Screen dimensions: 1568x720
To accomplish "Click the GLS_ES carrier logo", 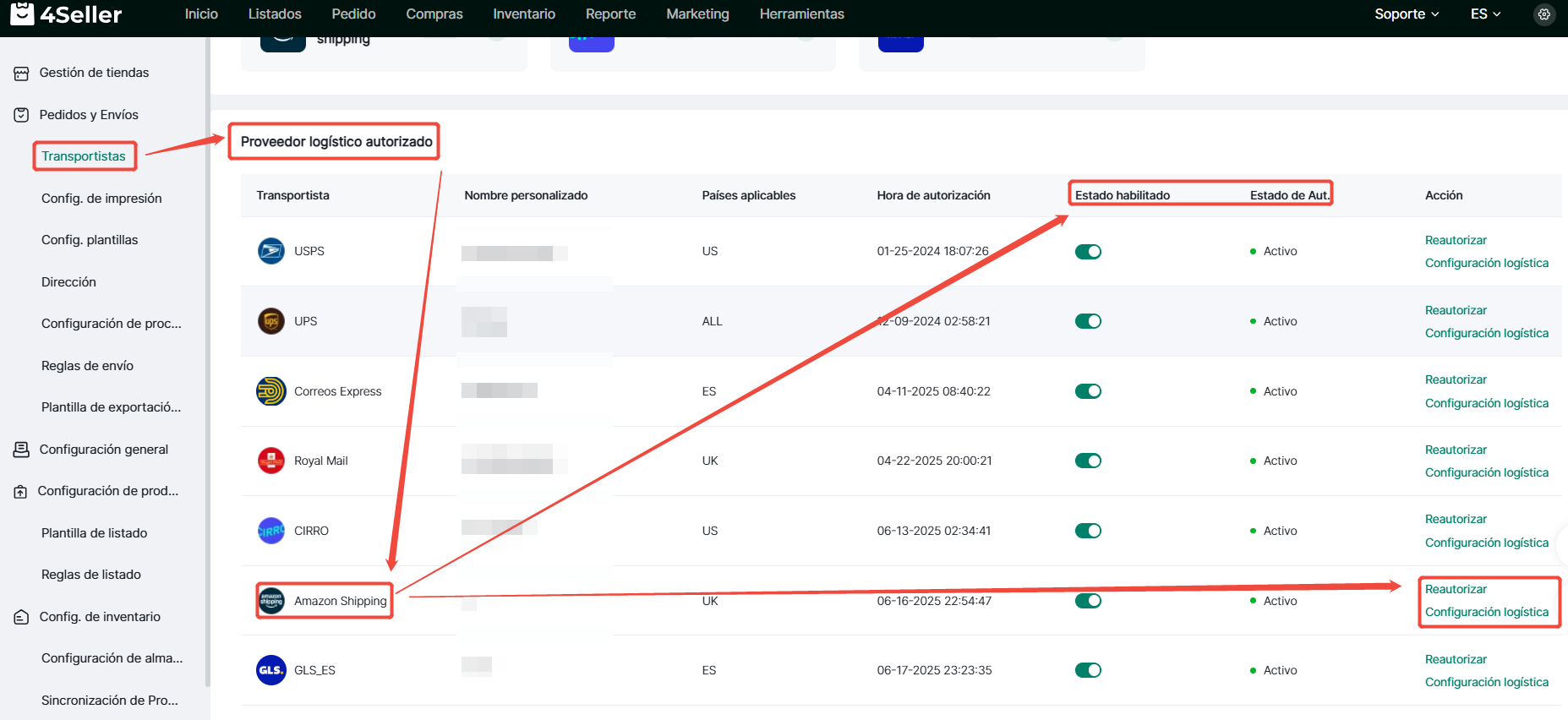I will 270,670.
